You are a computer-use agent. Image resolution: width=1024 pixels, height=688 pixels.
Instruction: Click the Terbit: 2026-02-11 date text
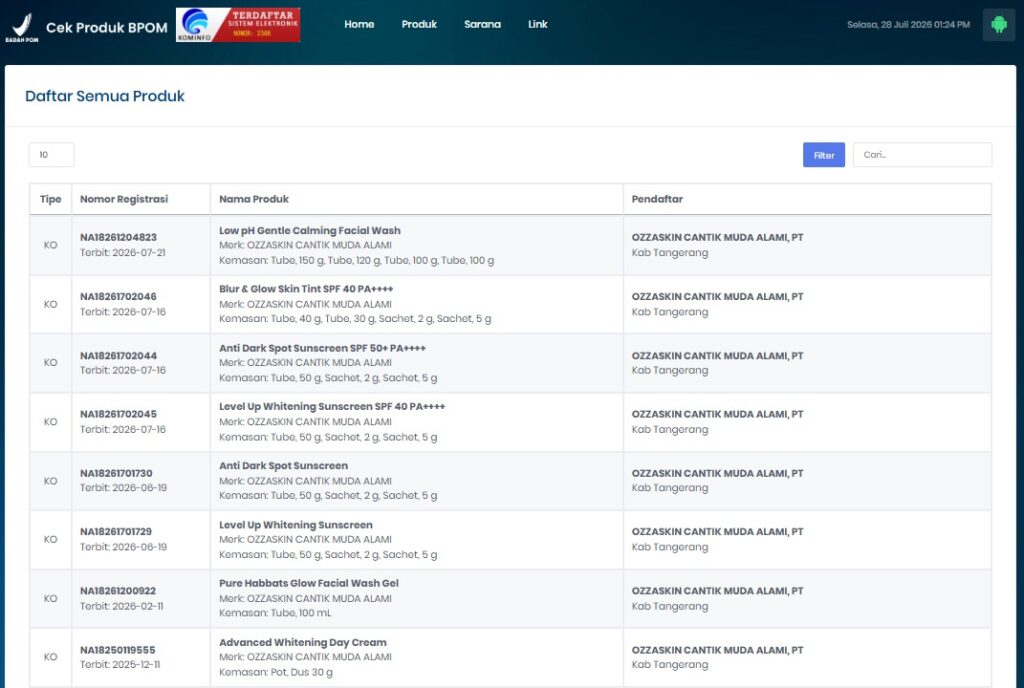tap(121, 606)
